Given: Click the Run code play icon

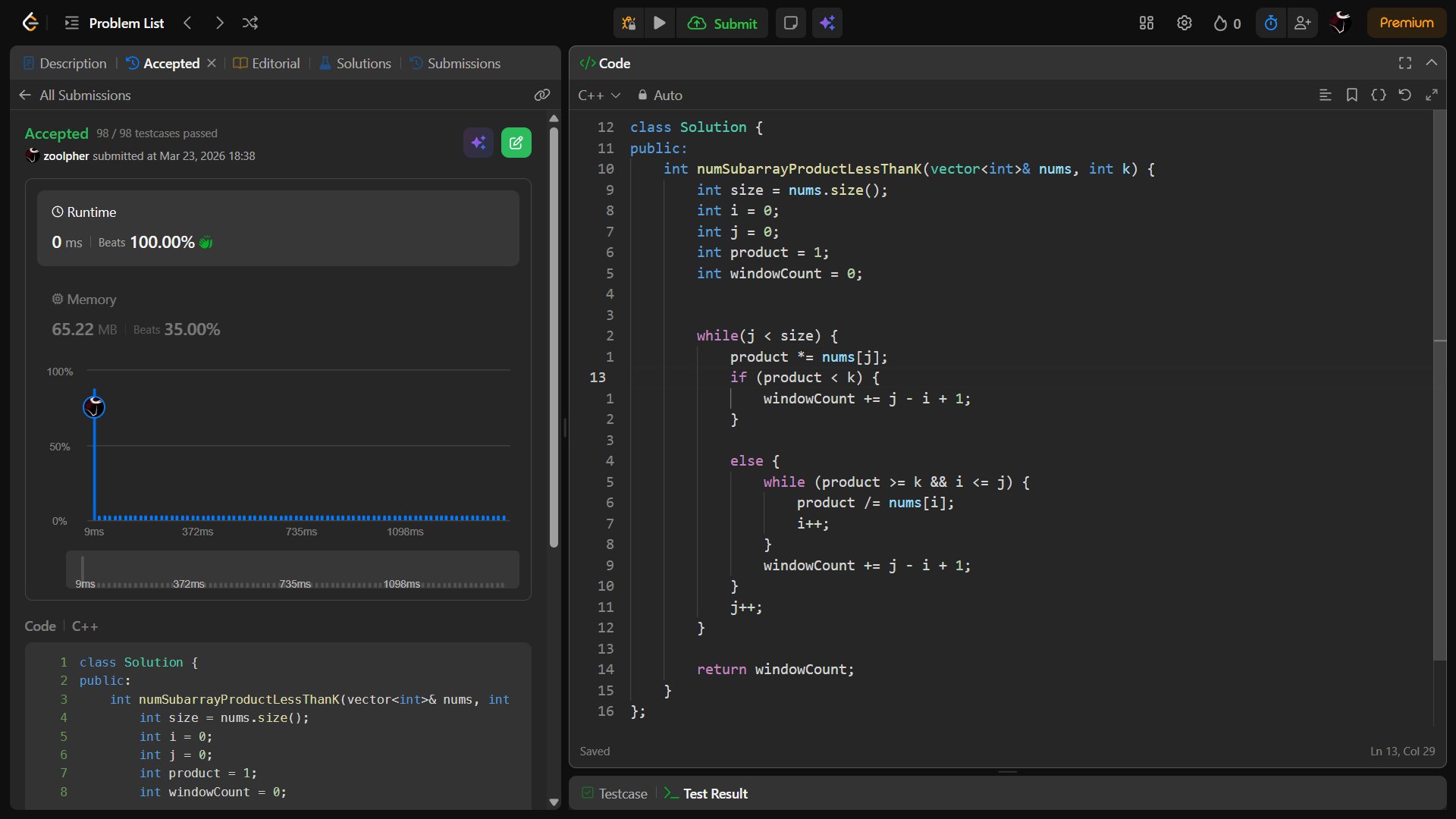Looking at the screenshot, I should [659, 23].
